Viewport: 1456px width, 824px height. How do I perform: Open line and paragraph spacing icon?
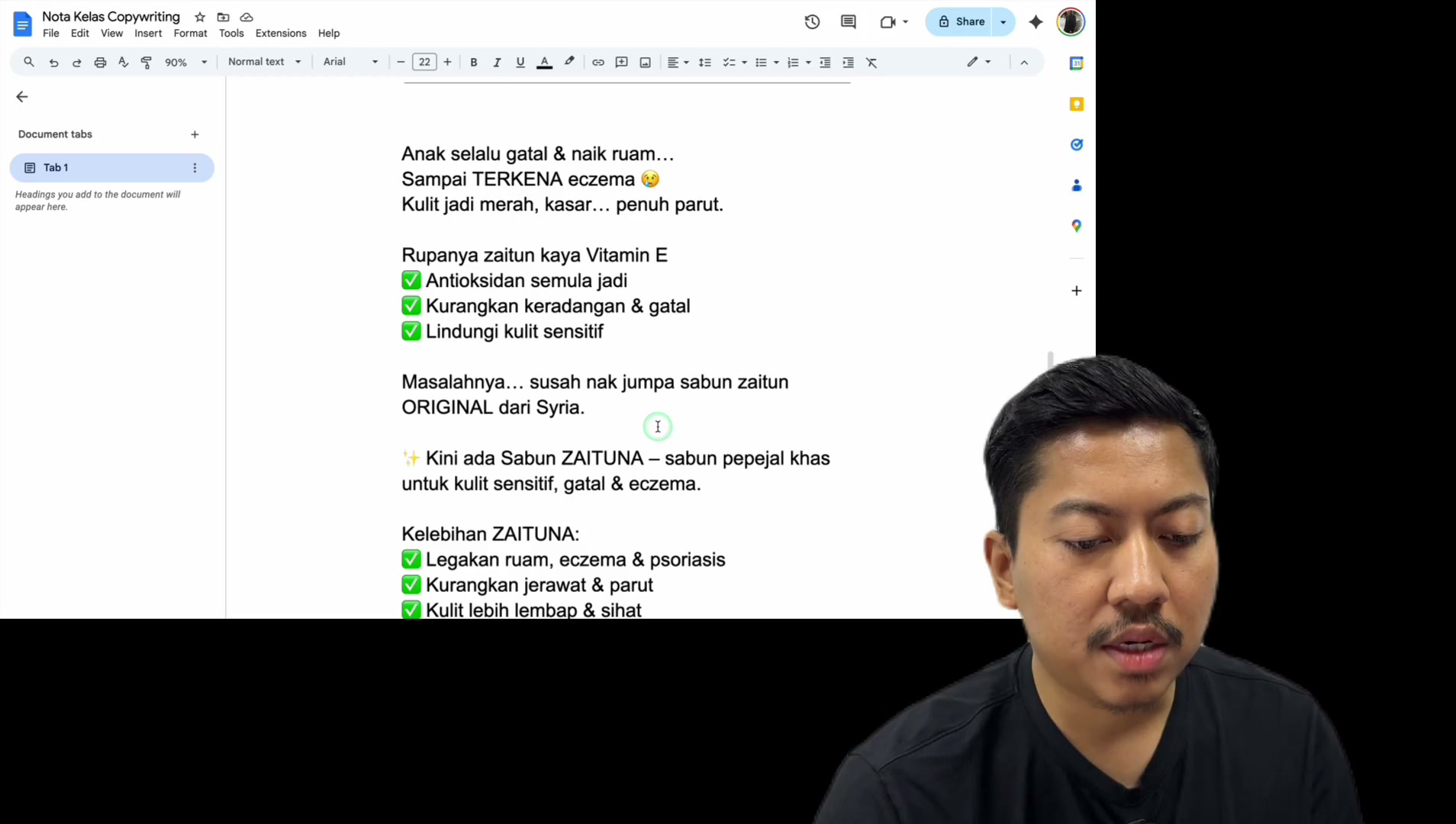coord(705,63)
